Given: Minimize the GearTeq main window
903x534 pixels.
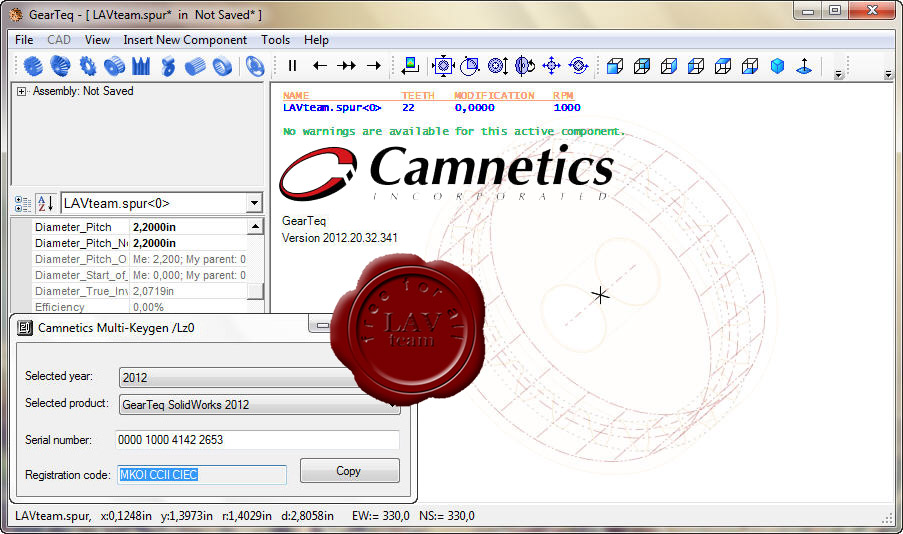Looking at the screenshot, I should (807, 11).
